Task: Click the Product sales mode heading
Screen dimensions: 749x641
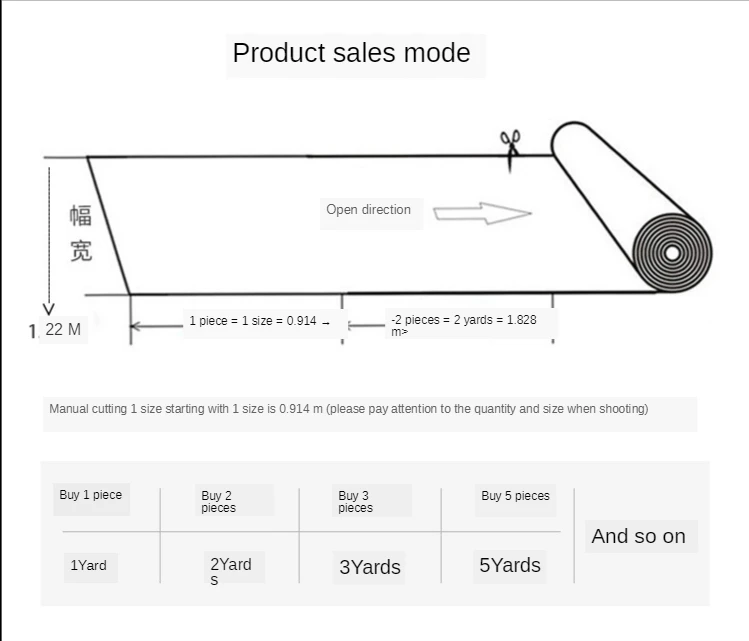Action: coord(352,53)
